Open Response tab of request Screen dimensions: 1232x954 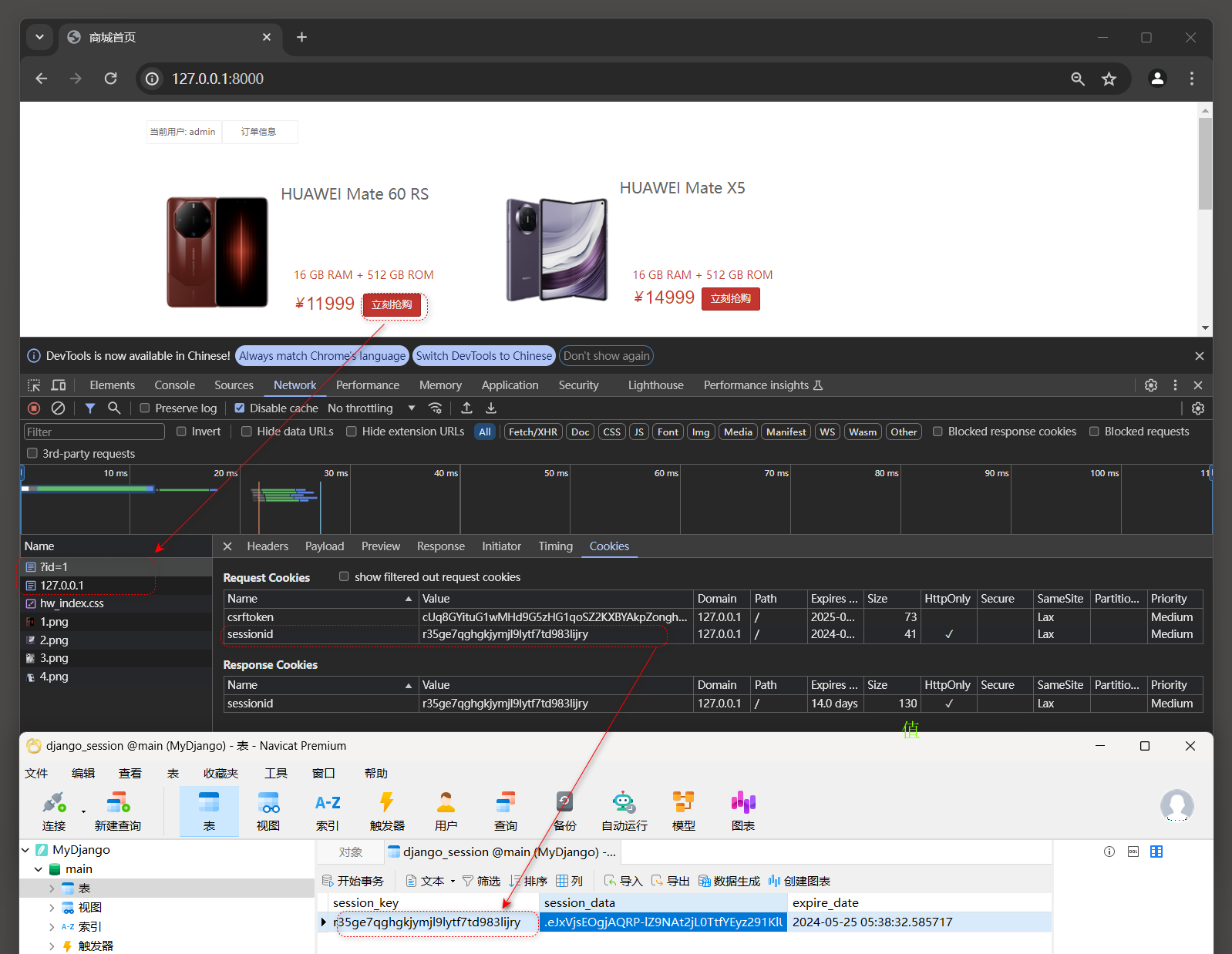click(441, 546)
